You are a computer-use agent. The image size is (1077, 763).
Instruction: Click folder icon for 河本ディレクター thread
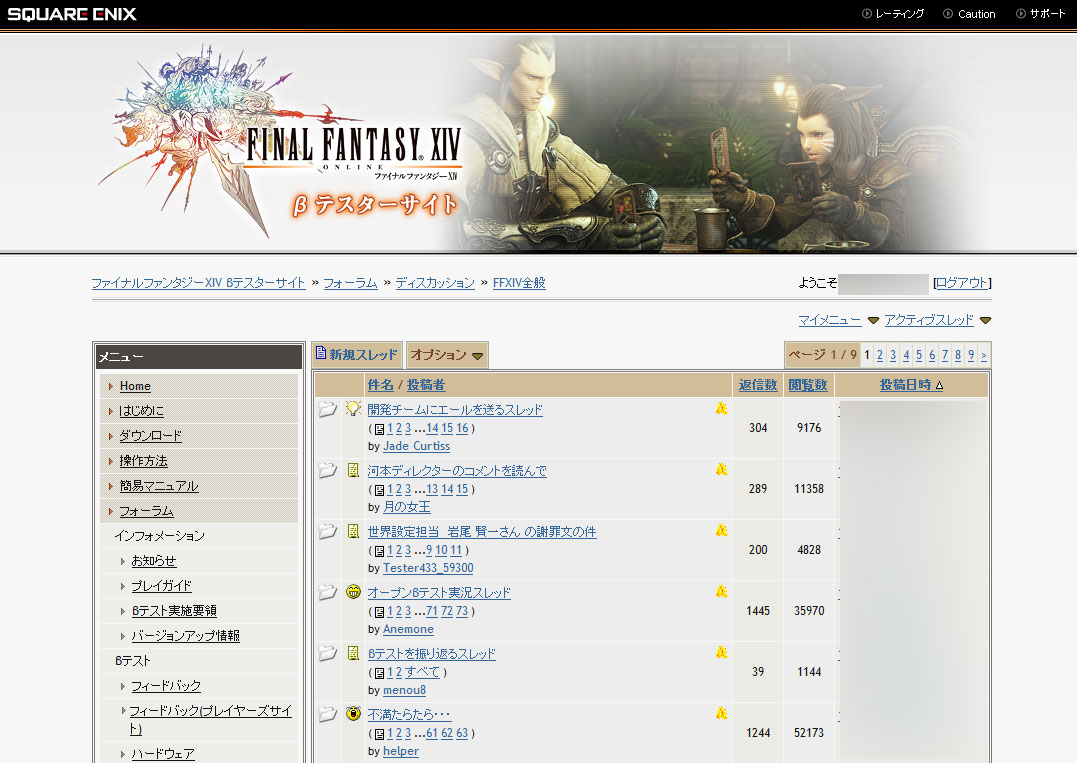(x=328, y=470)
